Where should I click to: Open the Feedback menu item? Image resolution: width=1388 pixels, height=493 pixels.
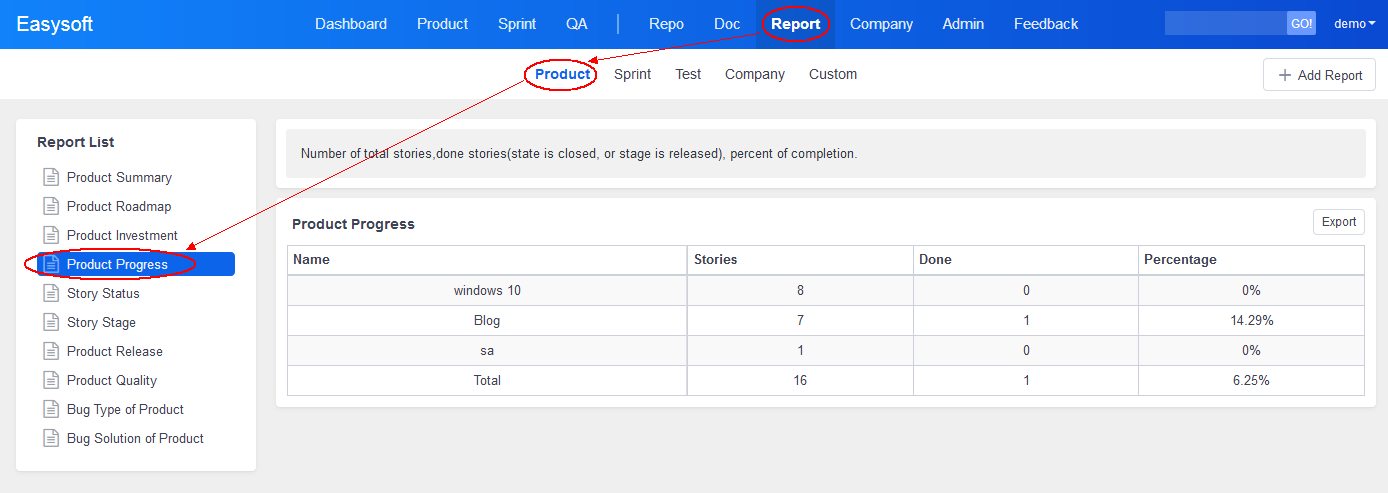pyautogui.click(x=1045, y=24)
